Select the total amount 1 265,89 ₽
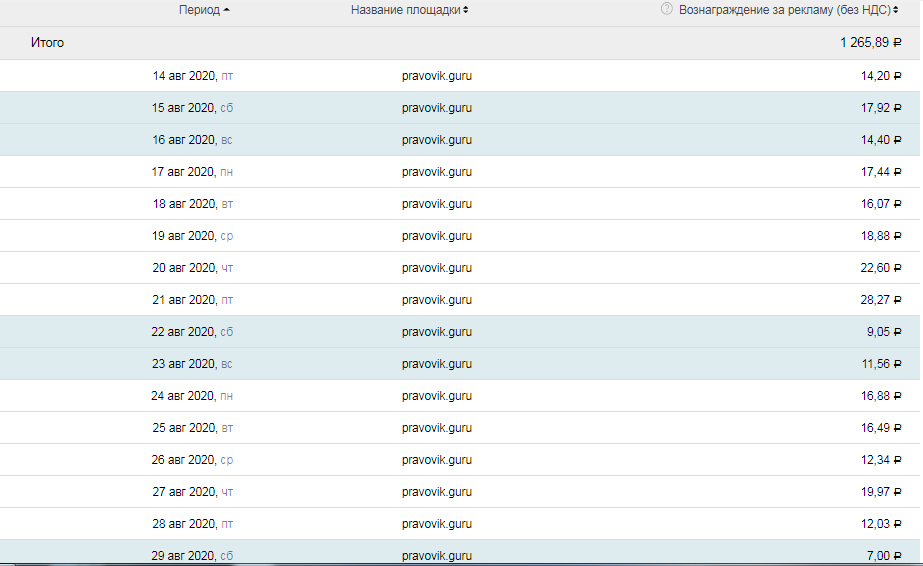Image resolution: width=923 pixels, height=566 pixels. point(871,43)
